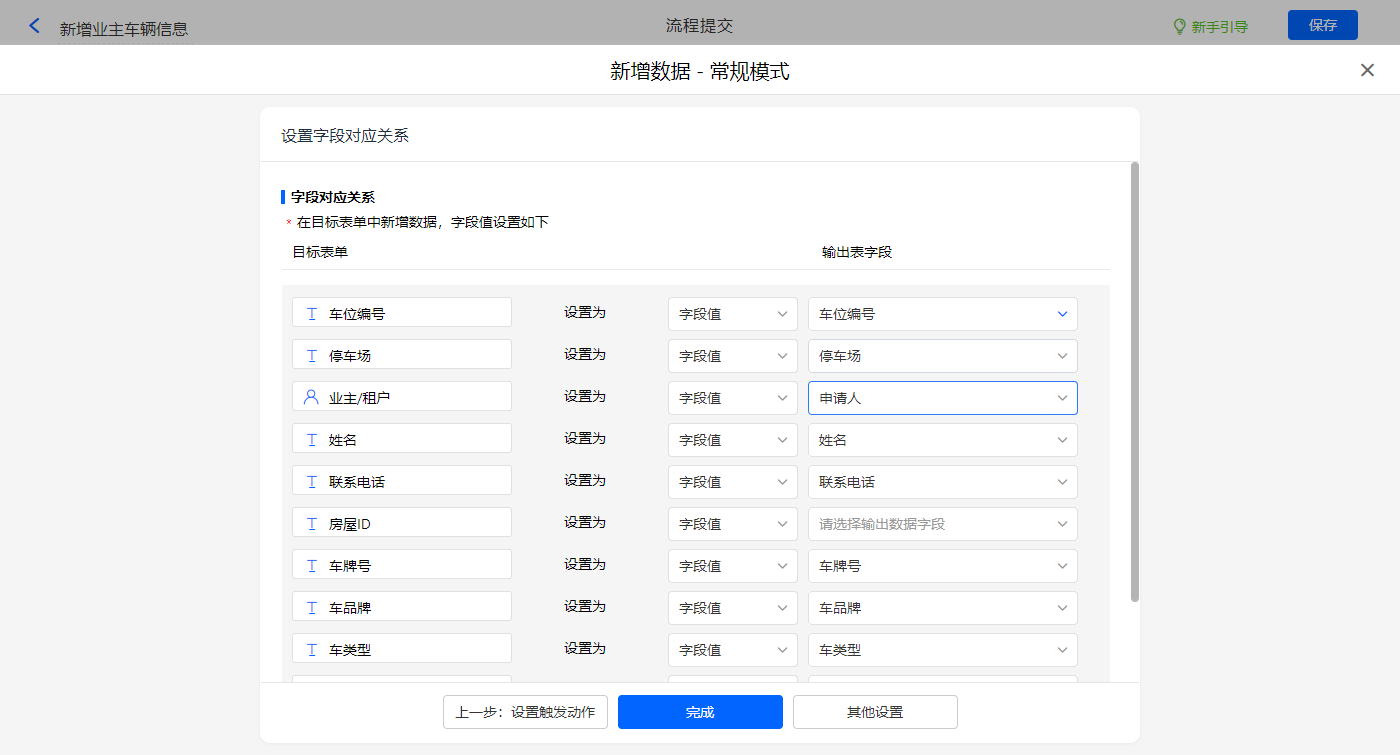Click the text type icon beside 房屋ID
This screenshot has width=1400, height=755.
coord(311,524)
